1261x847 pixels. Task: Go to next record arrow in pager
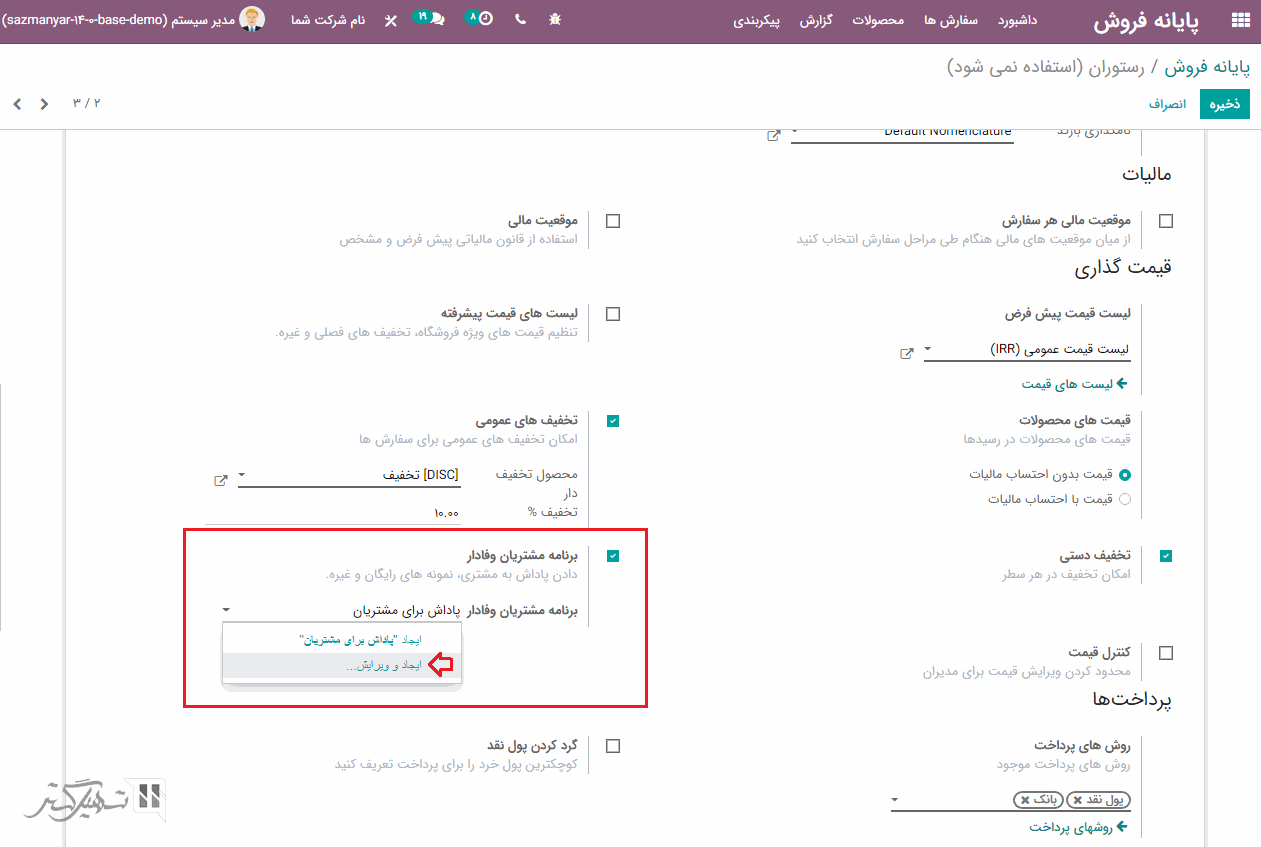point(17,104)
